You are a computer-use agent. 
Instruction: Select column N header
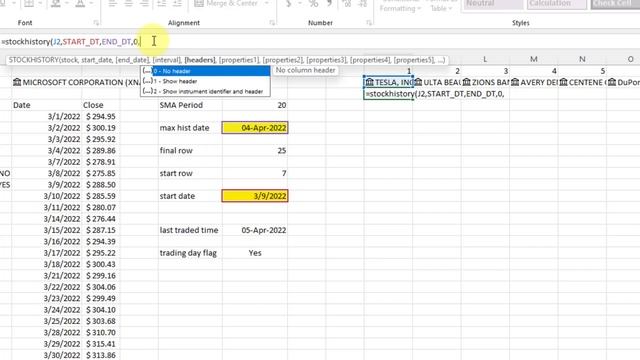pos(582,60)
